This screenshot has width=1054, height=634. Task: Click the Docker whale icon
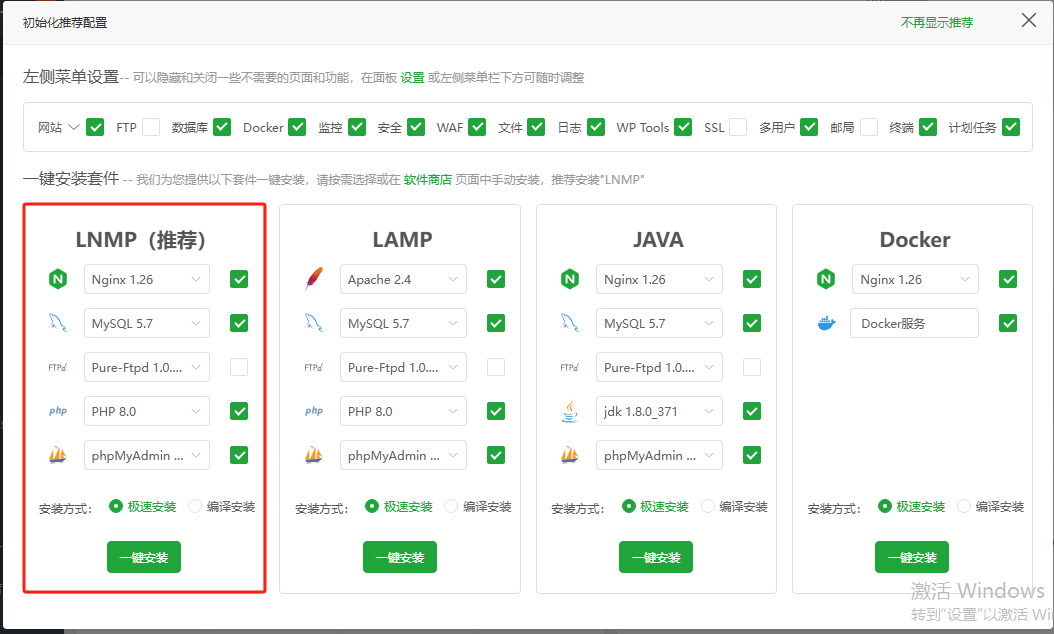[825, 323]
